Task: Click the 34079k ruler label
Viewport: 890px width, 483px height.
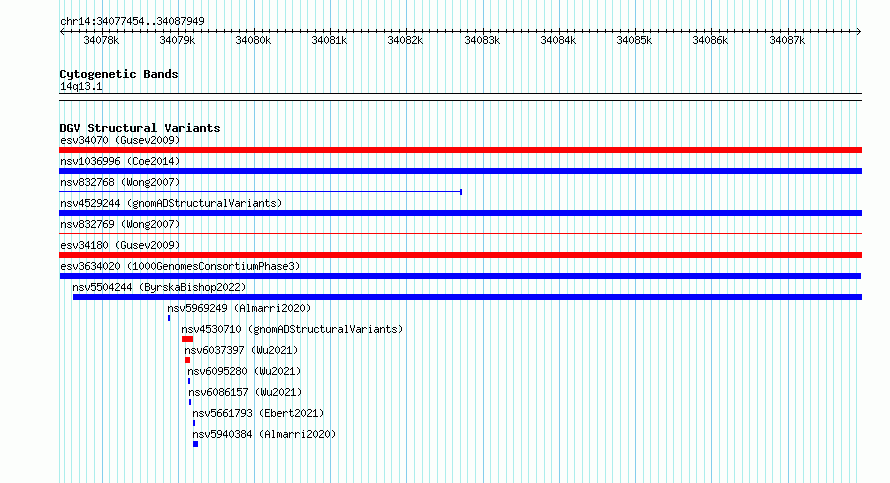Action: [177, 40]
